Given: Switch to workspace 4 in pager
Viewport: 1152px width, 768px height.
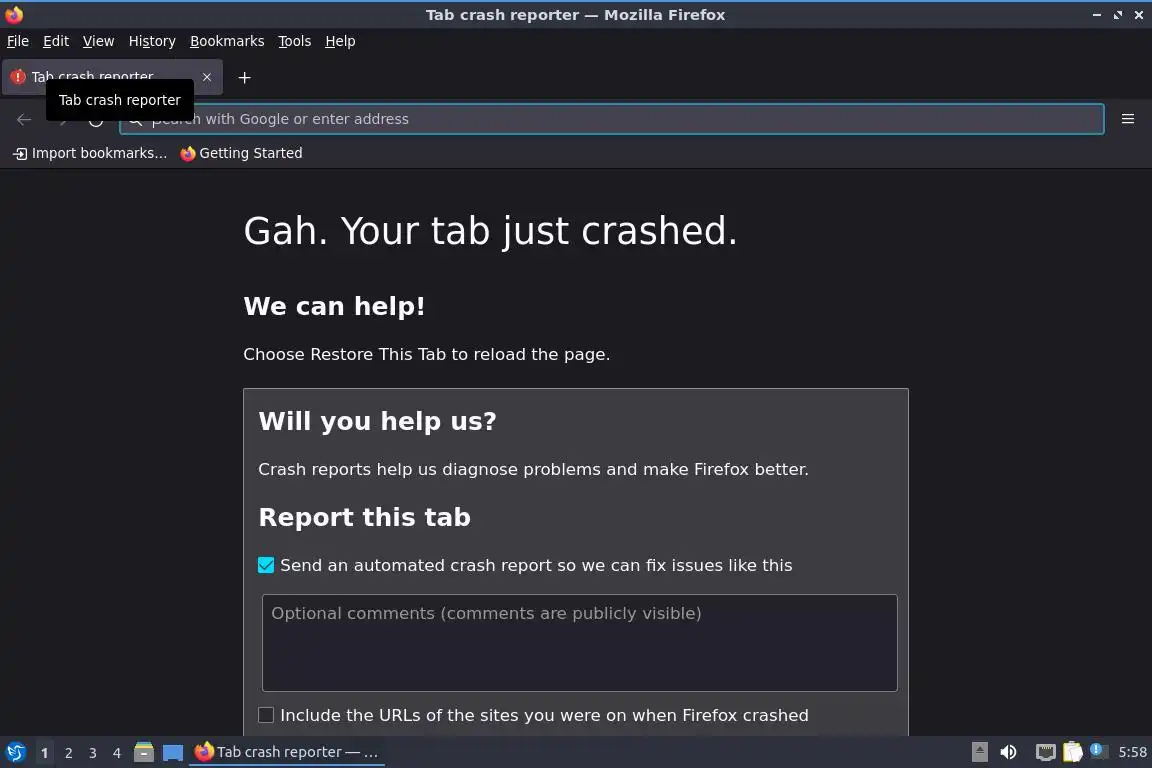Looking at the screenshot, I should point(117,753).
